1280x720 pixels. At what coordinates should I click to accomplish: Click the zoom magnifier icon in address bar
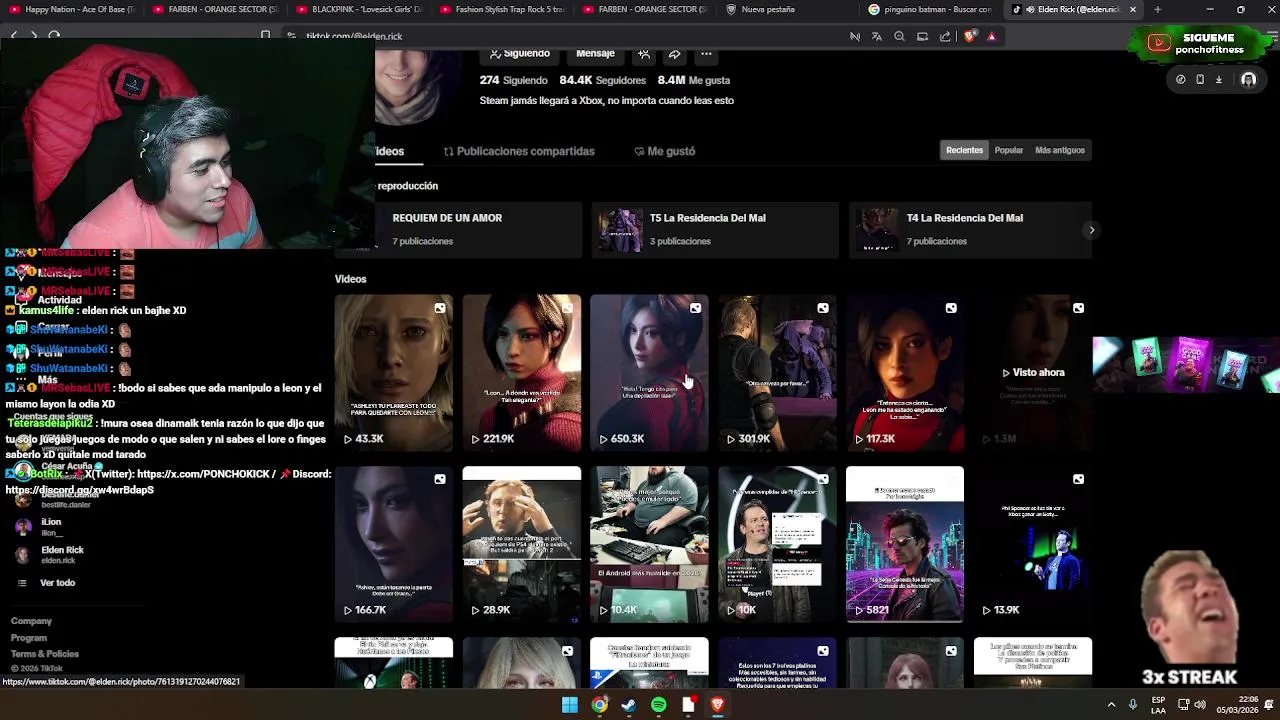pyautogui.click(x=899, y=36)
